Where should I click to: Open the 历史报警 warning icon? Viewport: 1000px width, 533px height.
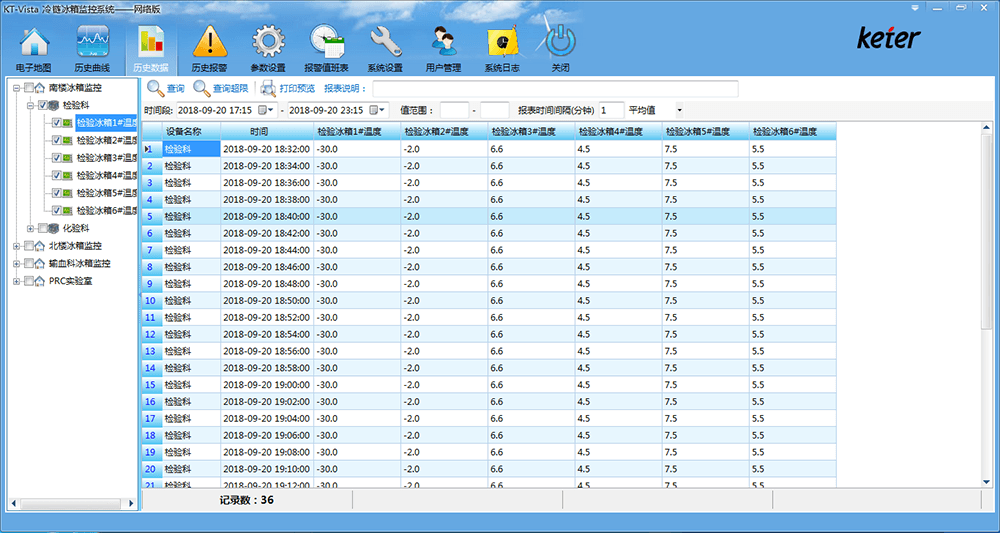coord(210,42)
